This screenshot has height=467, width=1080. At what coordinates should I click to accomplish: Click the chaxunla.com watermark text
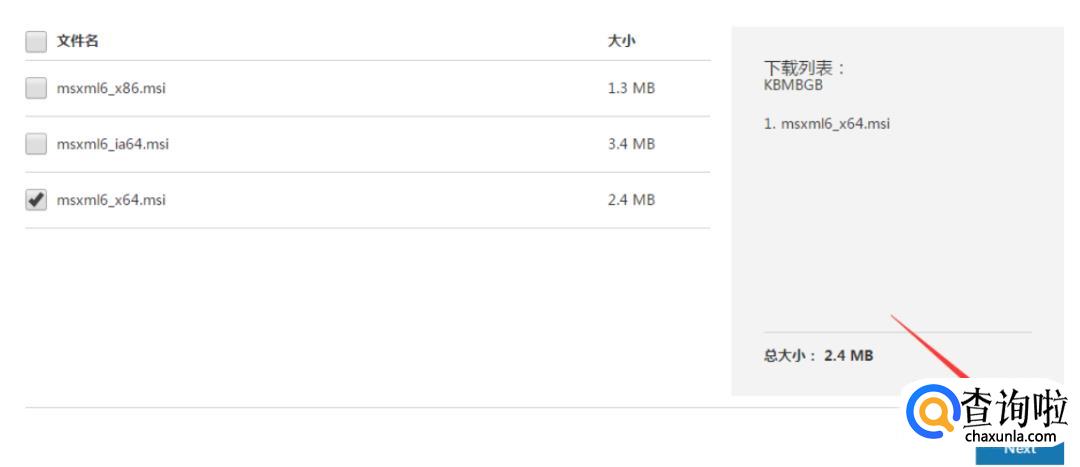click(1011, 437)
